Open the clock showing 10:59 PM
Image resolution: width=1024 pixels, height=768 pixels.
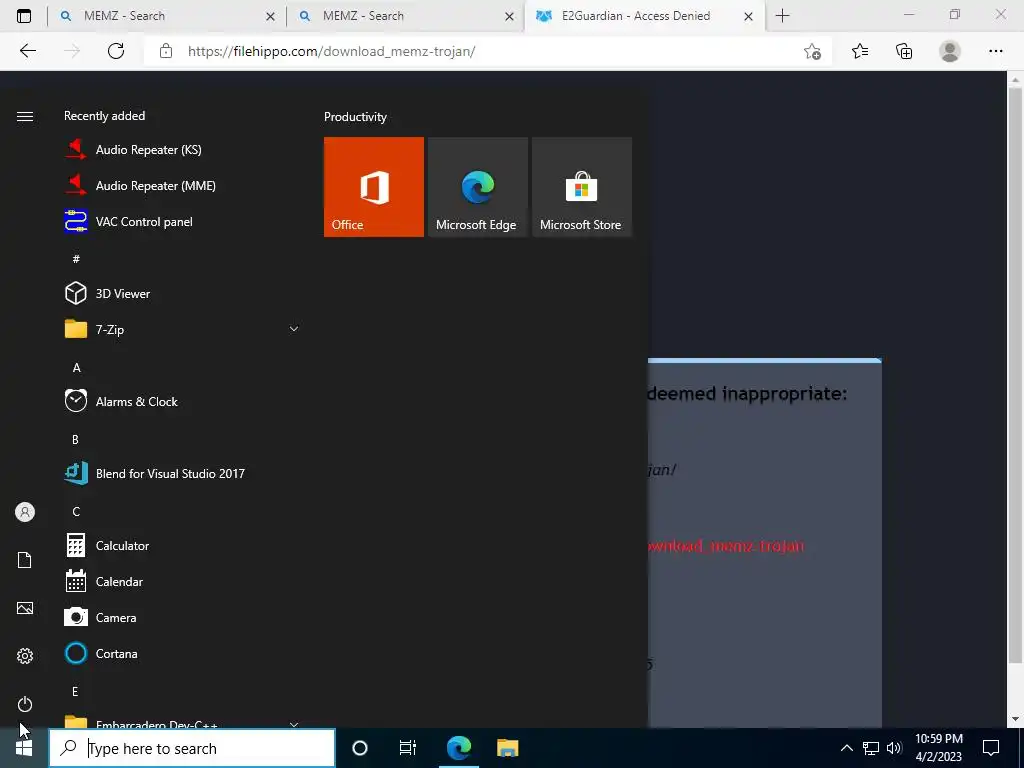tap(938, 748)
